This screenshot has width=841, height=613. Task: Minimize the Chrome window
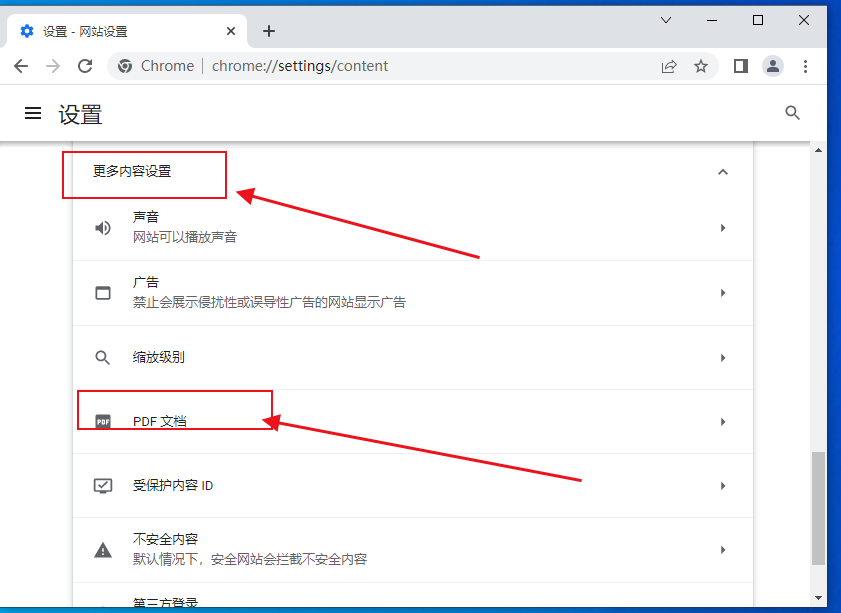click(x=712, y=20)
